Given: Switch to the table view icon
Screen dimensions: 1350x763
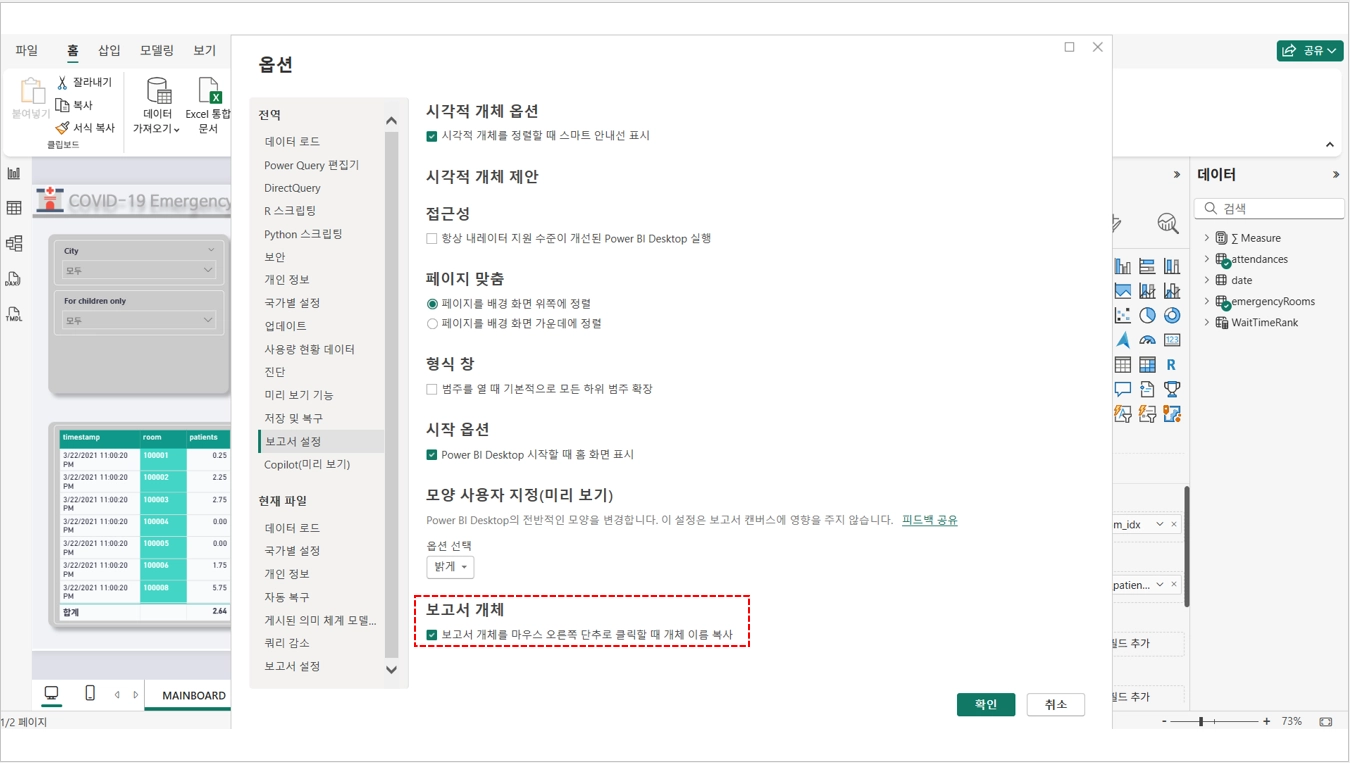Looking at the screenshot, I should [x=14, y=208].
